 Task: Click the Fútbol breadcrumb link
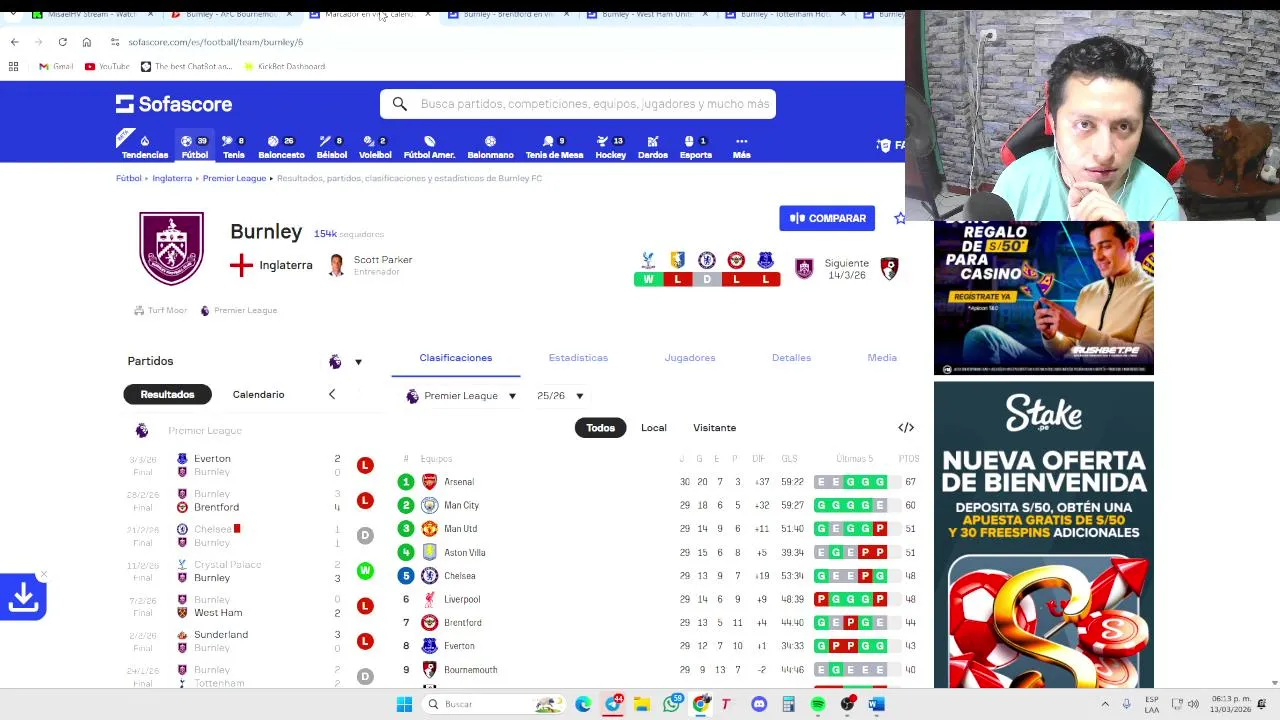tap(128, 178)
